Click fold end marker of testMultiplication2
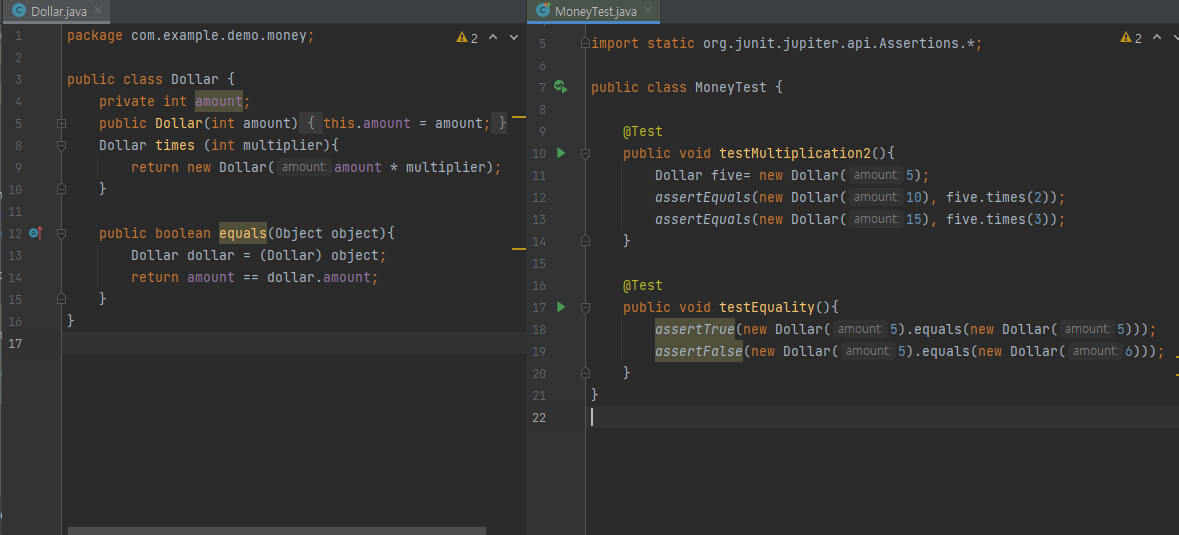The image size is (1179, 535). coord(586,241)
